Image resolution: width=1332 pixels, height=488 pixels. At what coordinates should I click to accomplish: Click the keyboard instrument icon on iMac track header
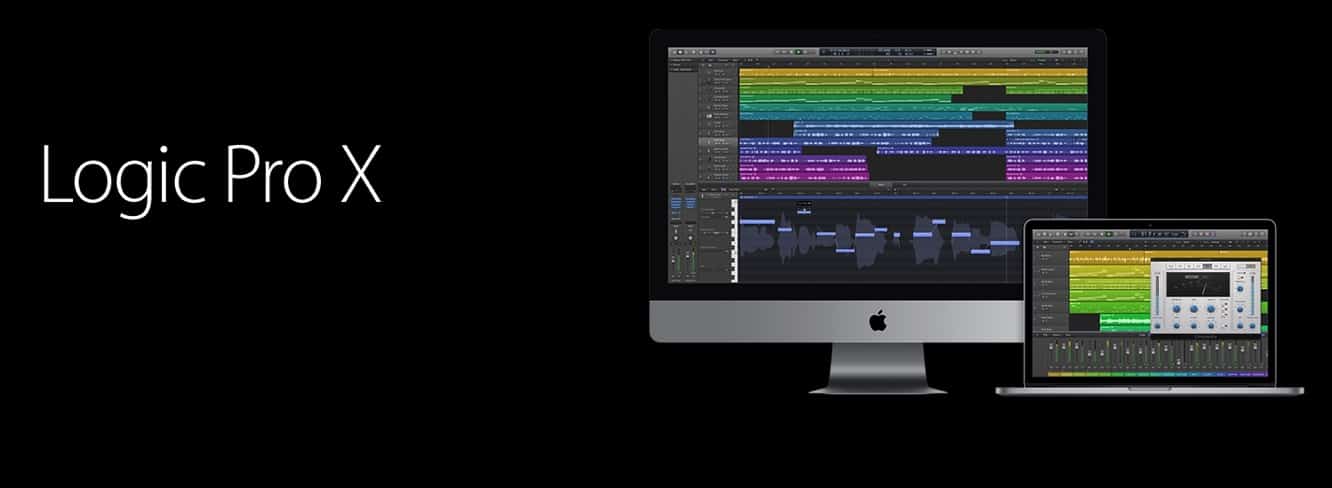[x=708, y=116]
